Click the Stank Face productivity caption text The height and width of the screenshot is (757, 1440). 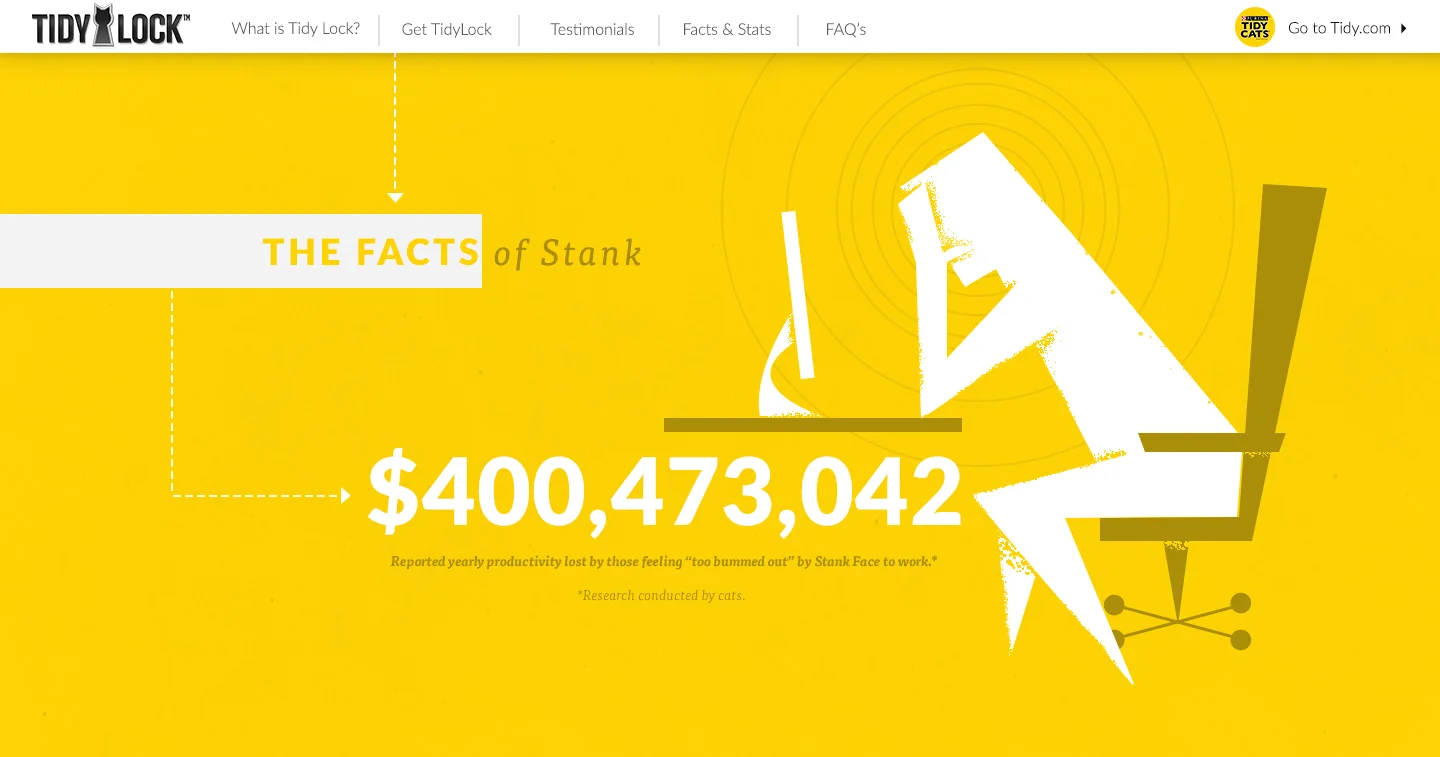661,561
